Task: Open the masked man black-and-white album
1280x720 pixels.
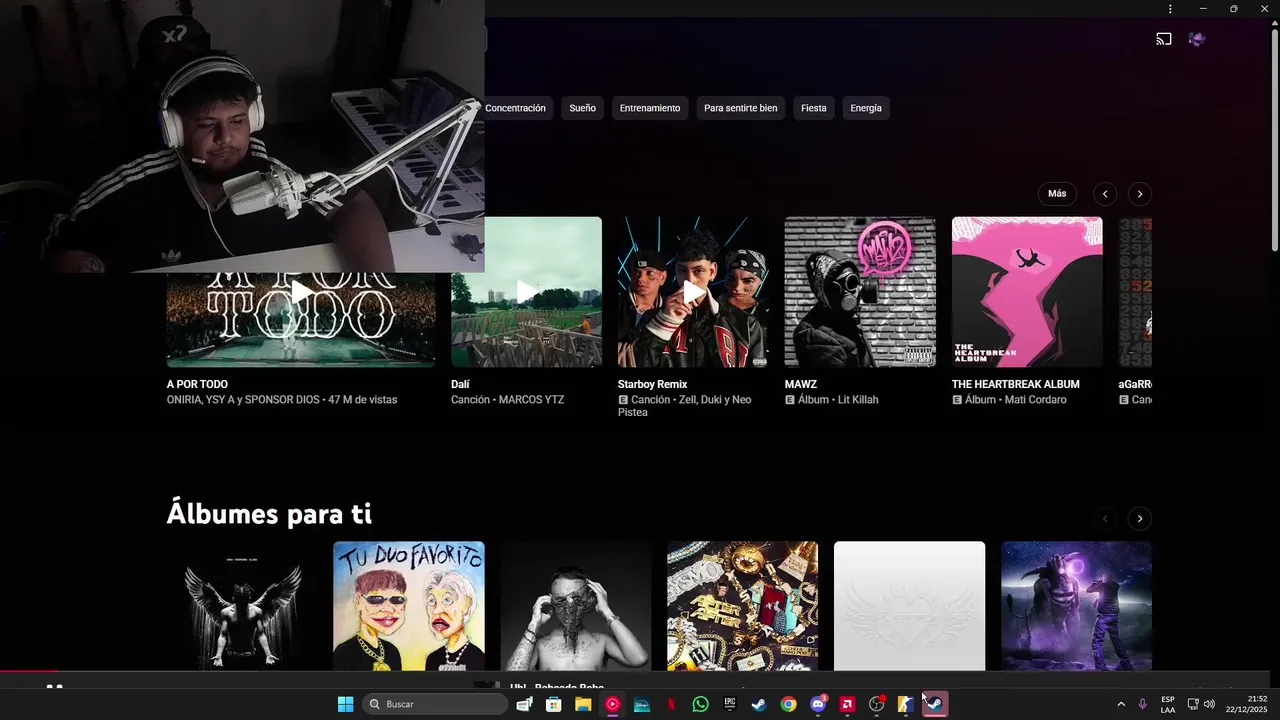Action: [x=576, y=606]
